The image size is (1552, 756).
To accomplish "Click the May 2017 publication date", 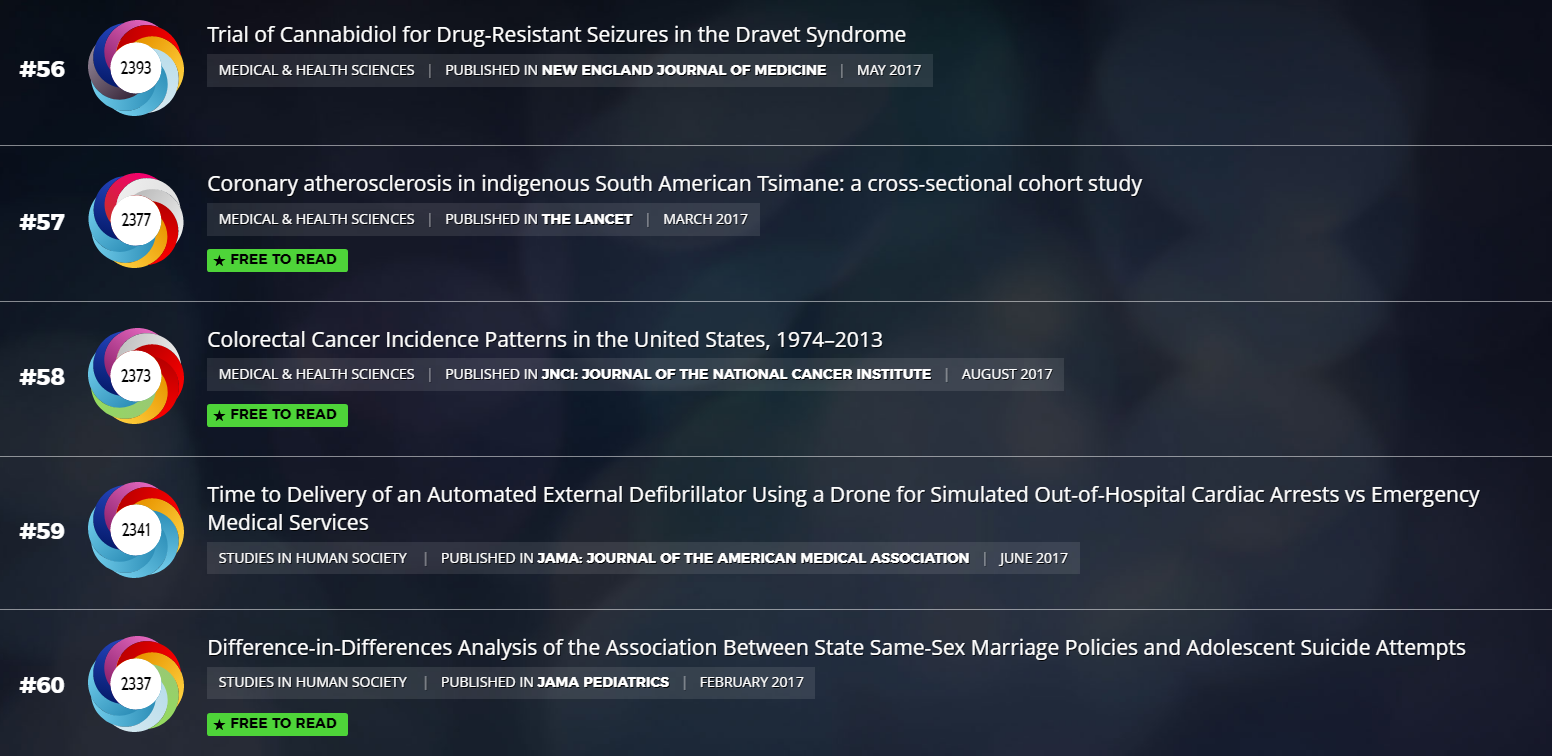I will [x=889, y=70].
